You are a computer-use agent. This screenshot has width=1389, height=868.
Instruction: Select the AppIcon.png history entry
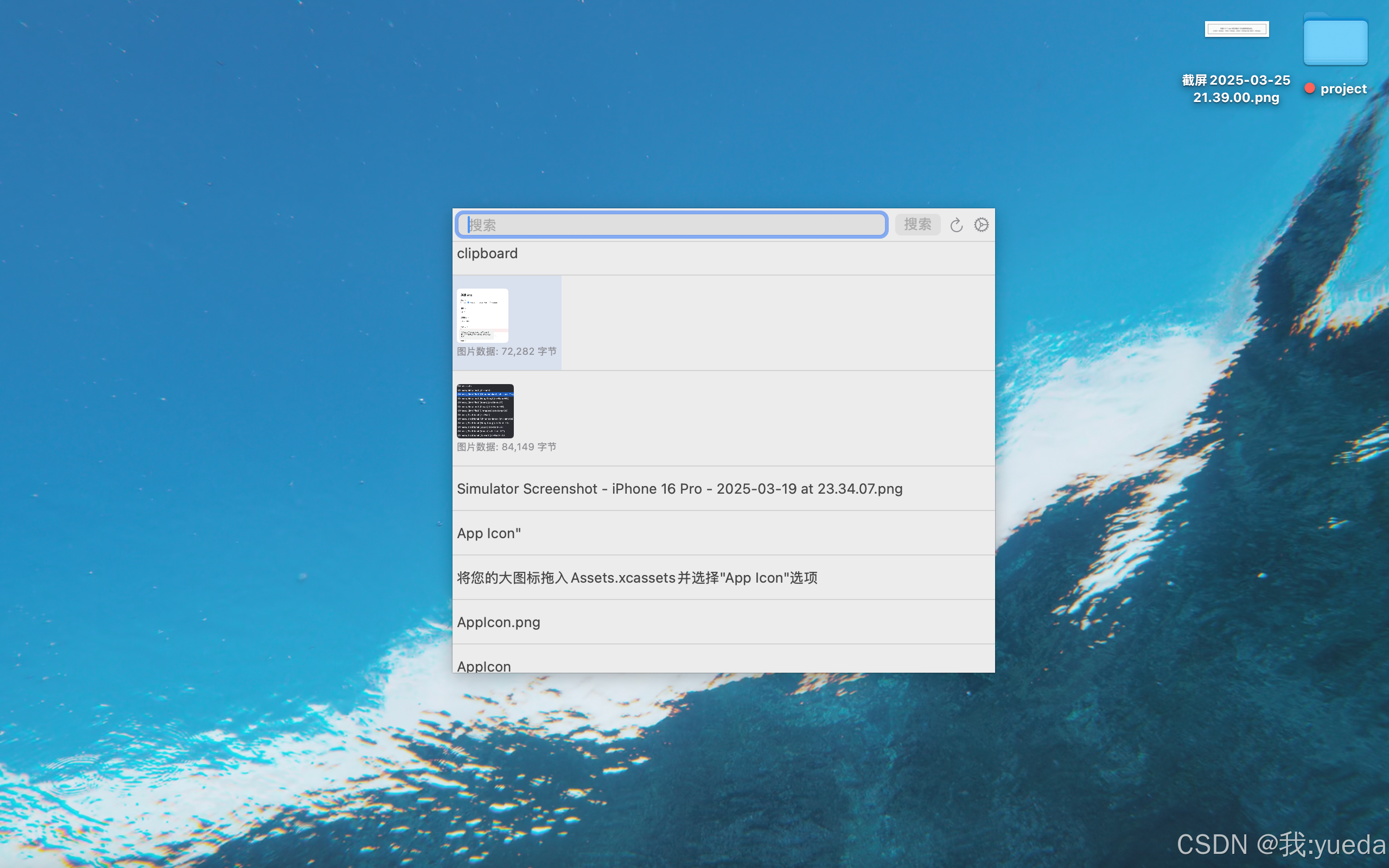coord(498,622)
